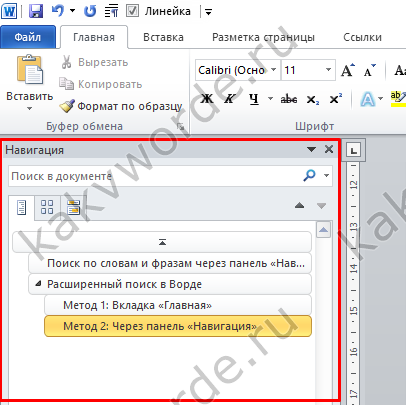Select the Format Painter (Формат по образцу)
The image size is (406, 405).
click(x=121, y=106)
